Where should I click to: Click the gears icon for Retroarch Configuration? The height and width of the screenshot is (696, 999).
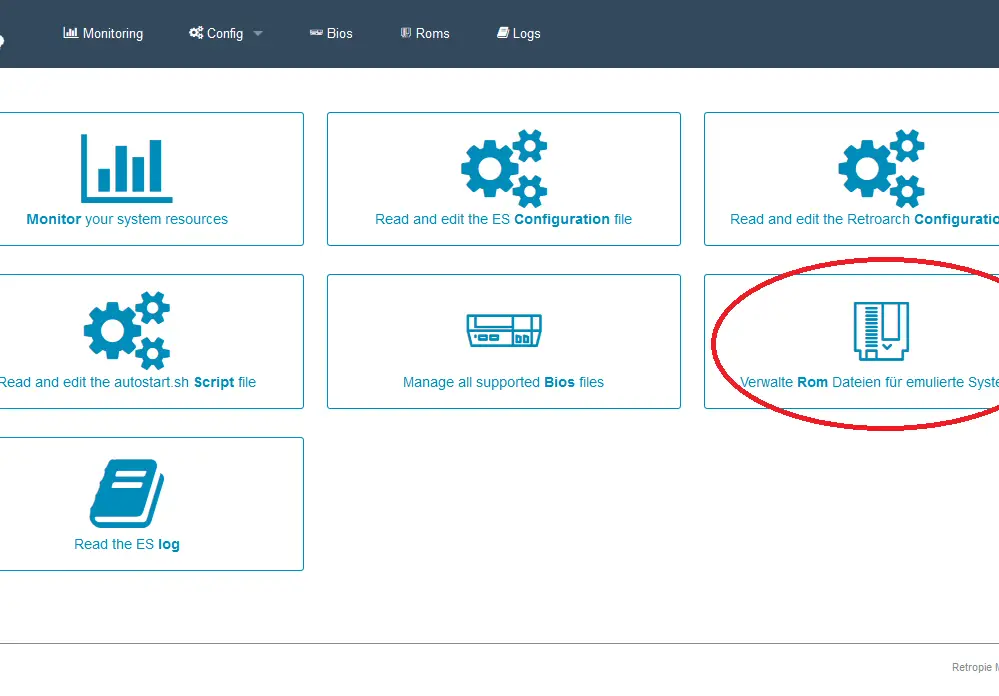(881, 169)
